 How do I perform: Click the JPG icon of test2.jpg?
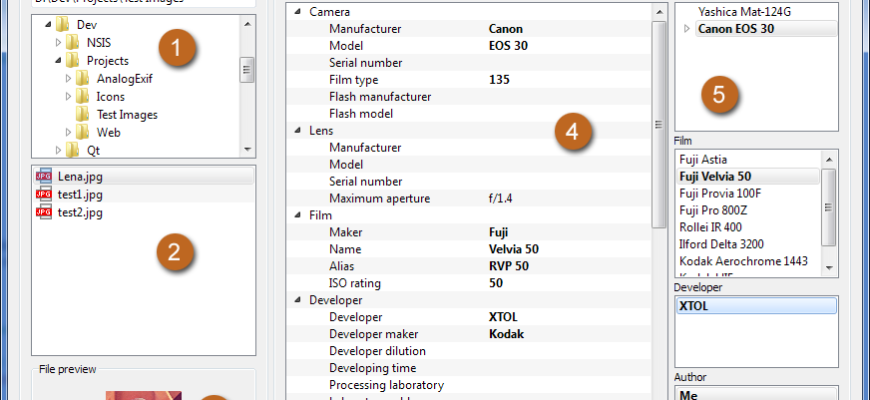point(43,212)
